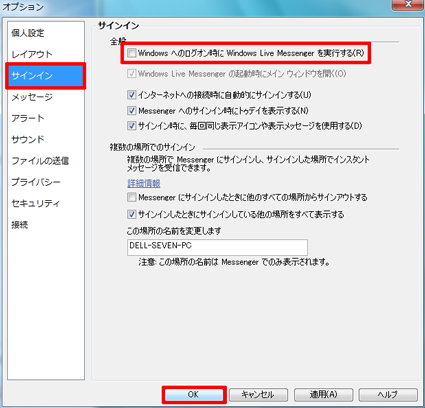
Task: Select ファイルの送信 in the list
Action: point(40,161)
